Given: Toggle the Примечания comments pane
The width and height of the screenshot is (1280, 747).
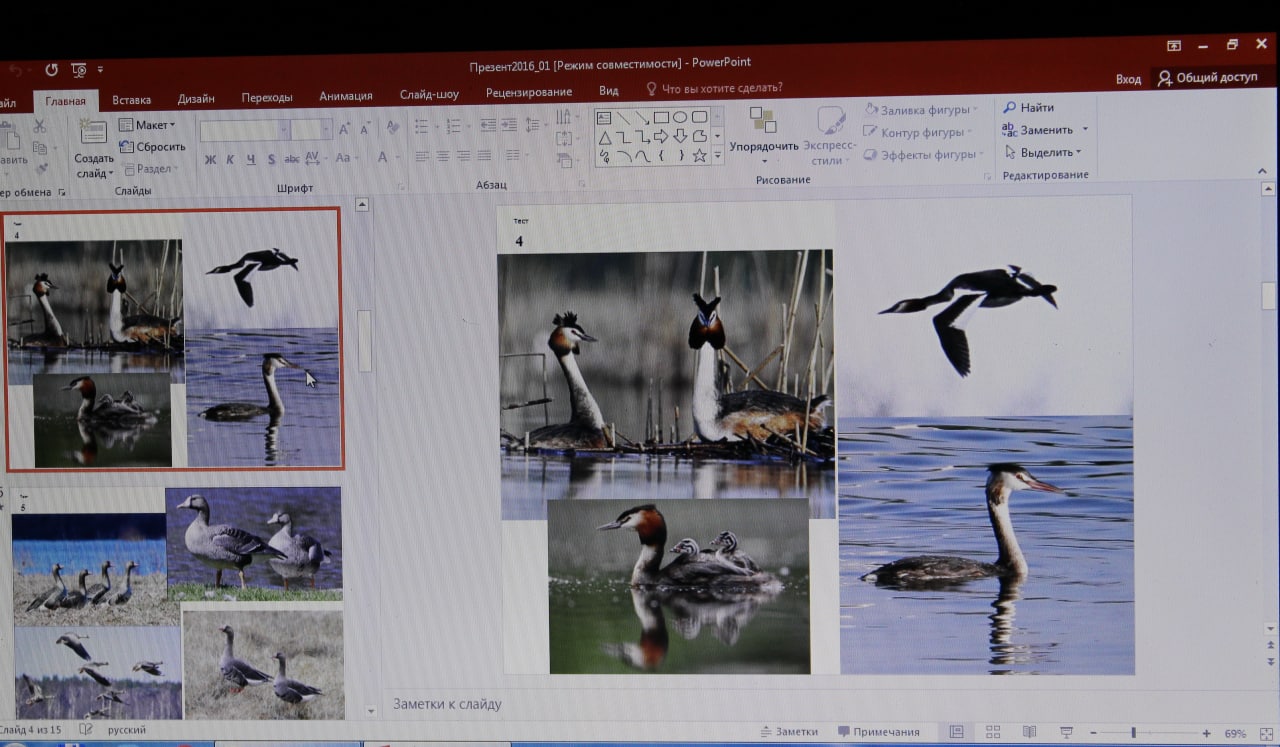Looking at the screenshot, I should pos(878,732).
